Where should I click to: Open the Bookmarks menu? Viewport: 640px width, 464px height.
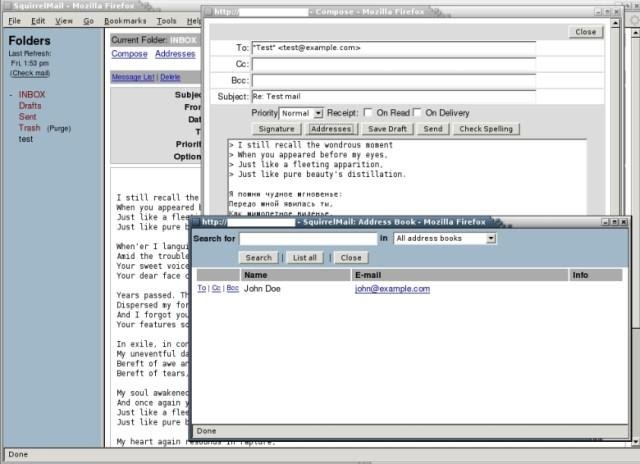point(124,20)
